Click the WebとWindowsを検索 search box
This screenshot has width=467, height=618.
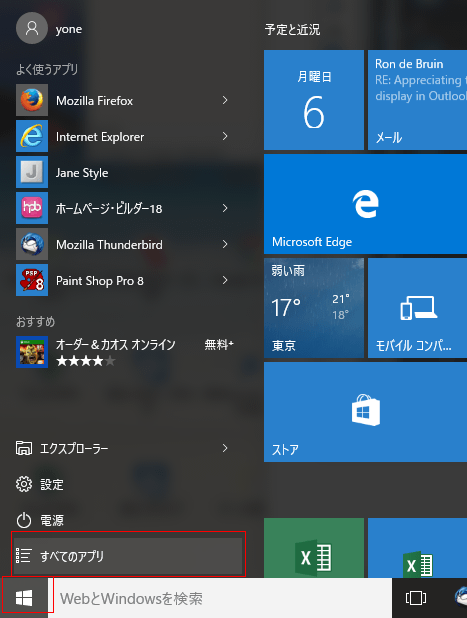click(x=220, y=598)
